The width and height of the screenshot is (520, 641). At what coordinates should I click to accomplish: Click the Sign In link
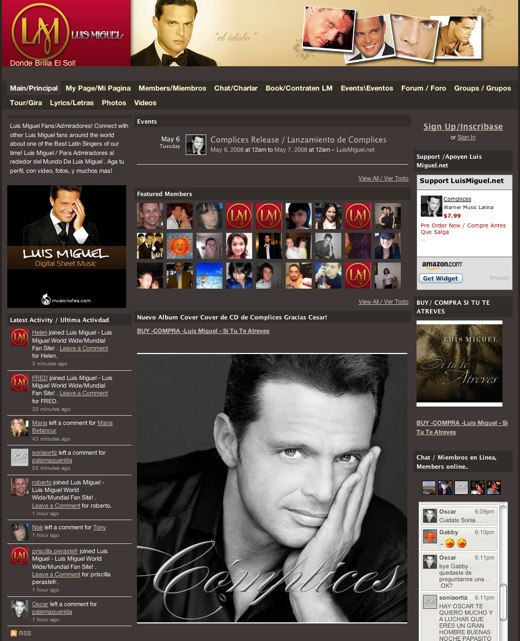click(466, 137)
